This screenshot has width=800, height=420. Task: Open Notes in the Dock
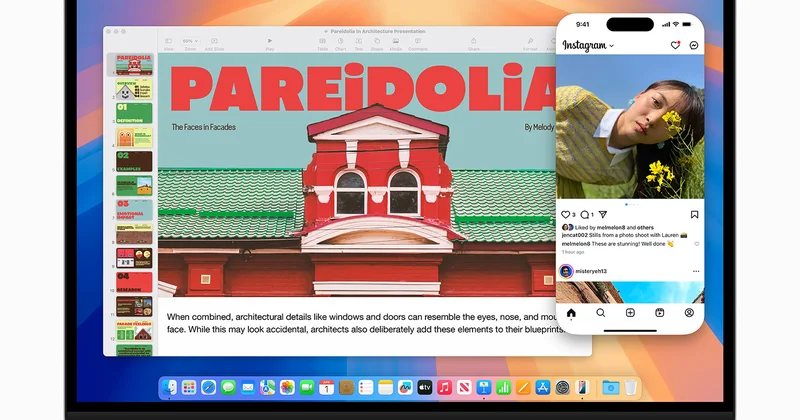[385, 388]
